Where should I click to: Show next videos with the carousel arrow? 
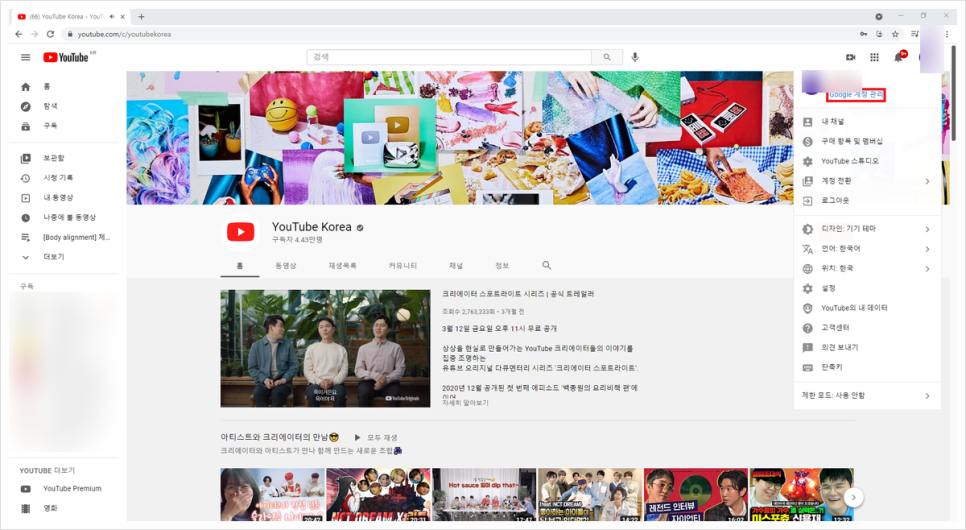(x=853, y=497)
